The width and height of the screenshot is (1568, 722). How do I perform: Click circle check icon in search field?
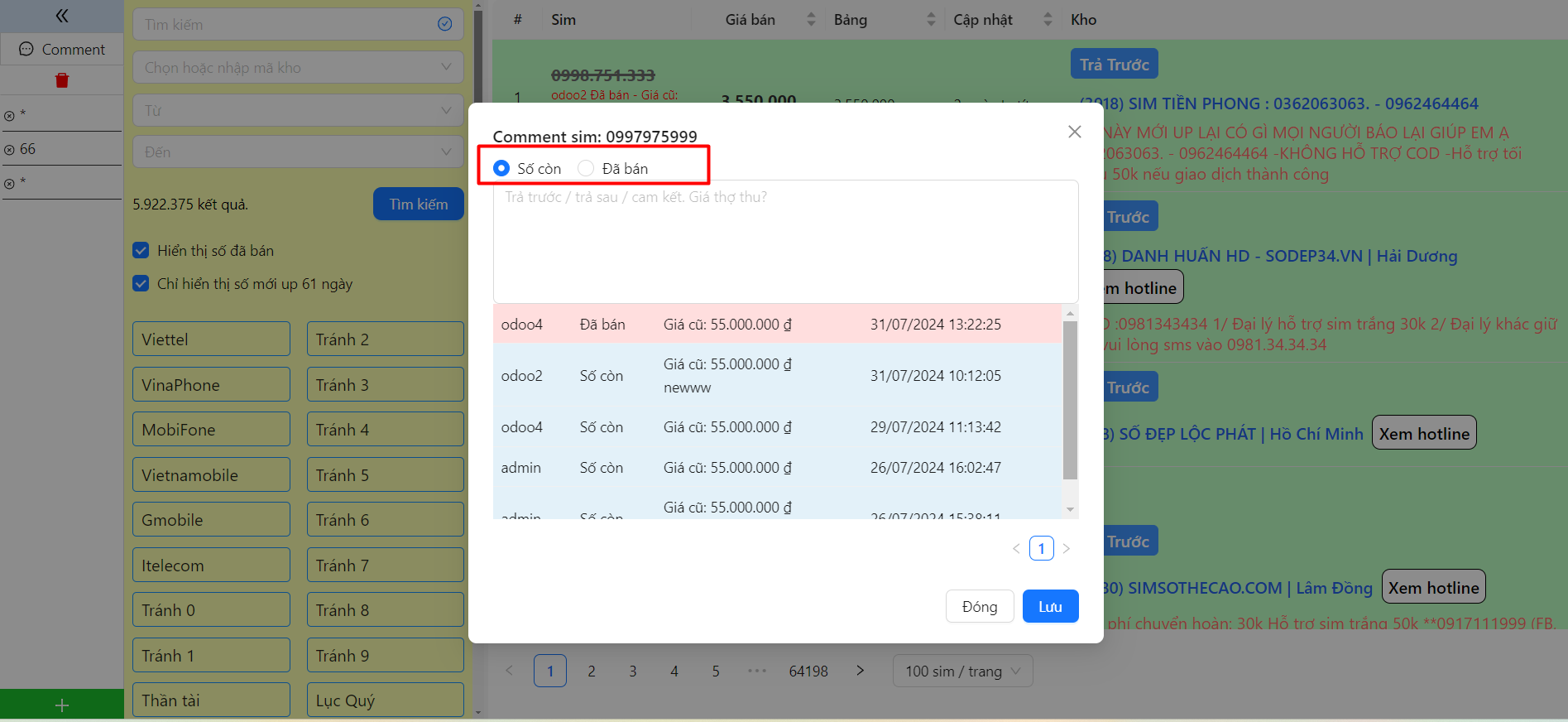point(444,24)
